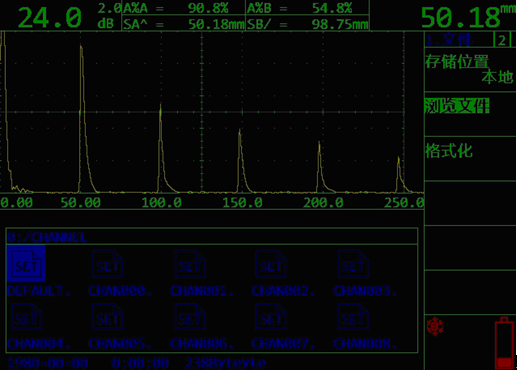Click the first echo peak near 50.00

click(81, 47)
